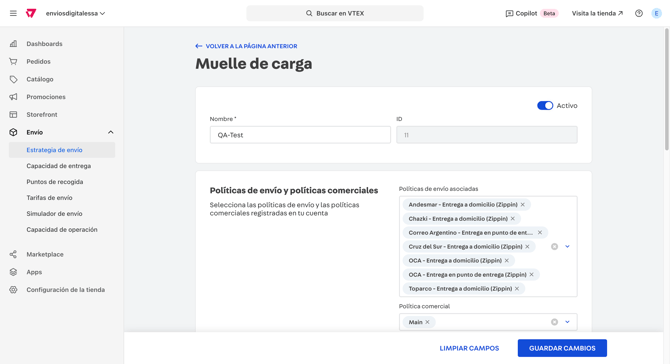Click the page vertical scrollbar

(x=667, y=90)
